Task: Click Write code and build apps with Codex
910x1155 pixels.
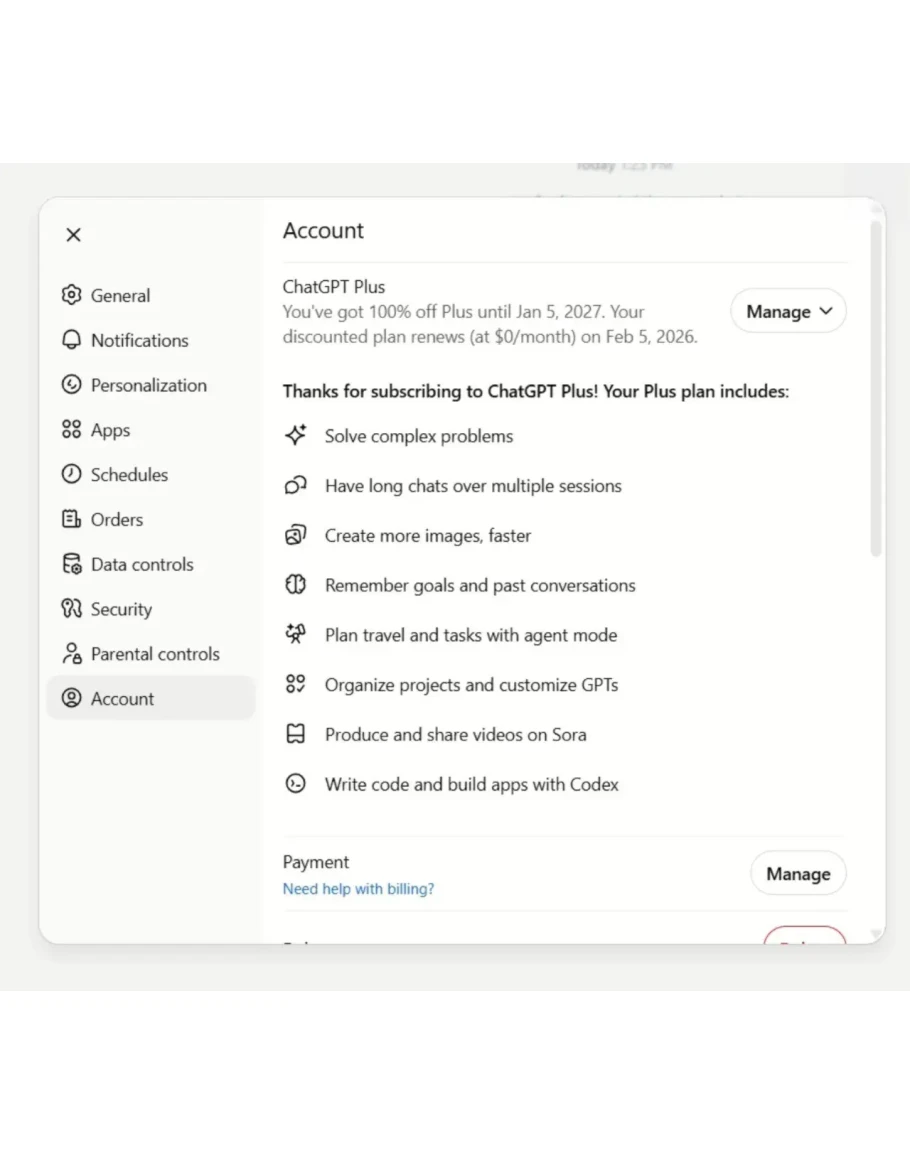Action: coord(472,784)
